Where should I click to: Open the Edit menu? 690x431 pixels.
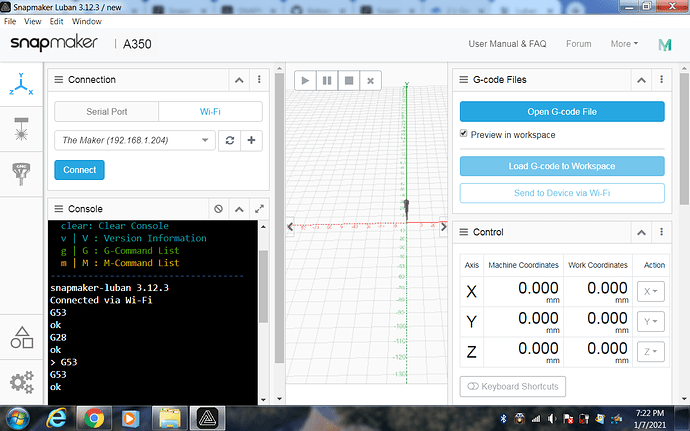56,21
